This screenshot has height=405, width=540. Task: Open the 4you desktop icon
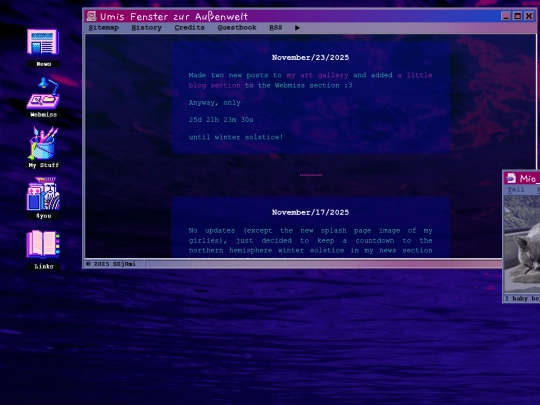(x=43, y=198)
